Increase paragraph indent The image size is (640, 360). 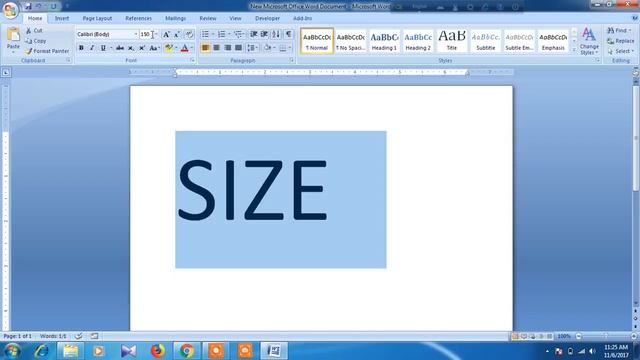tap(264, 34)
